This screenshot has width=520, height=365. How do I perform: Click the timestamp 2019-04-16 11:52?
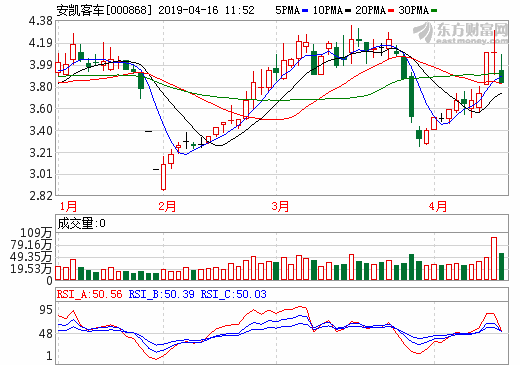click(206, 10)
